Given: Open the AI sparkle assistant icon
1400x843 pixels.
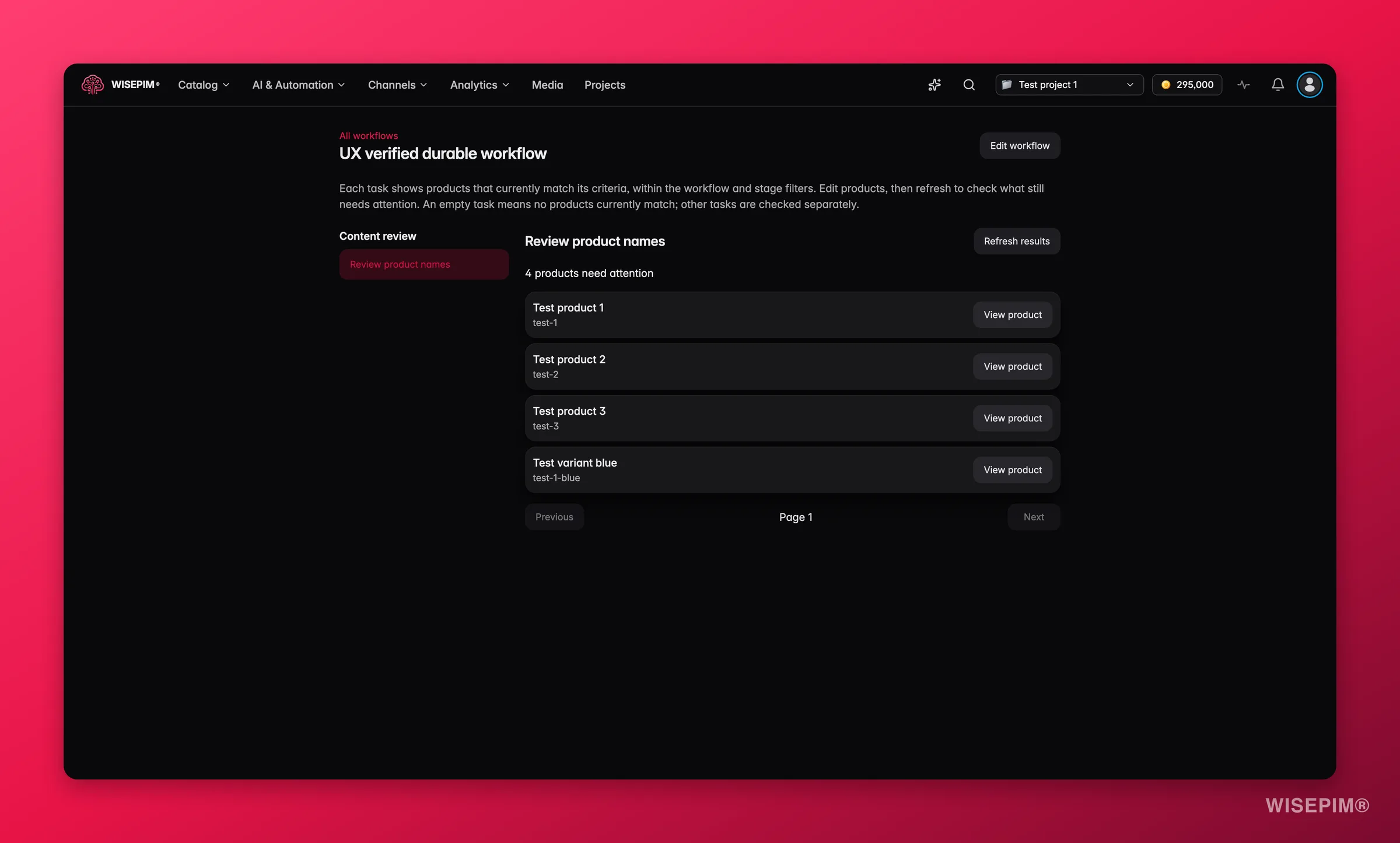Looking at the screenshot, I should tap(935, 85).
